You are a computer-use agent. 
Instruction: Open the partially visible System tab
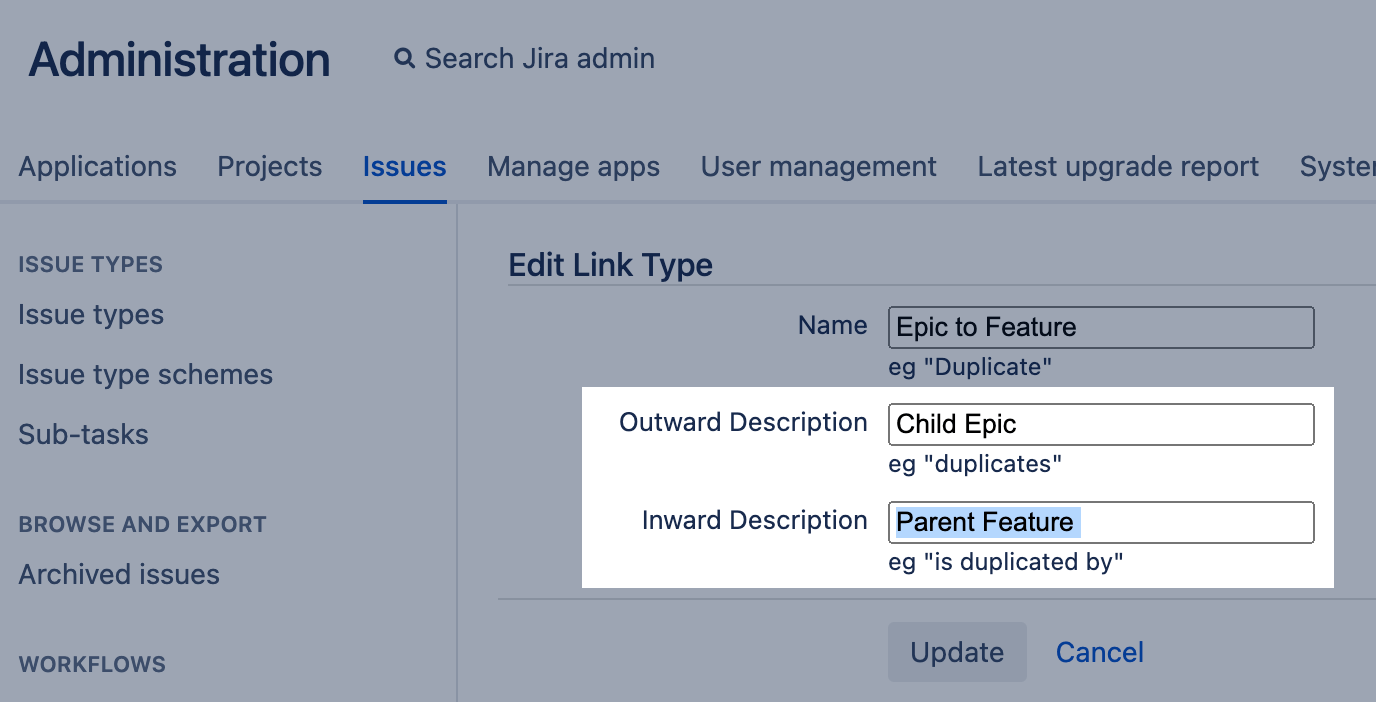[x=1337, y=166]
